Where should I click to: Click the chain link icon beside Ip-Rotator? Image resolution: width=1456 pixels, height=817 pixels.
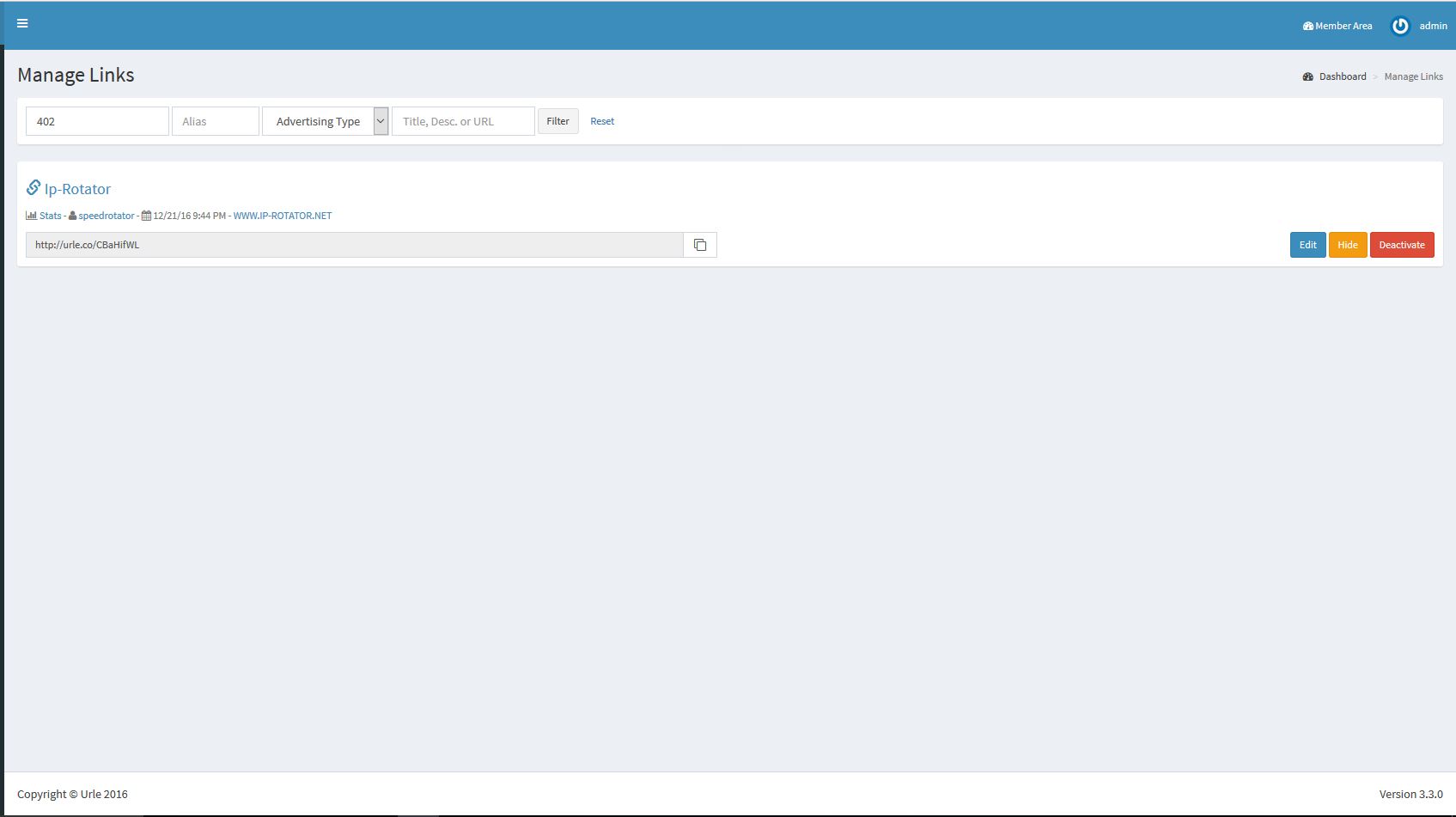(x=34, y=187)
